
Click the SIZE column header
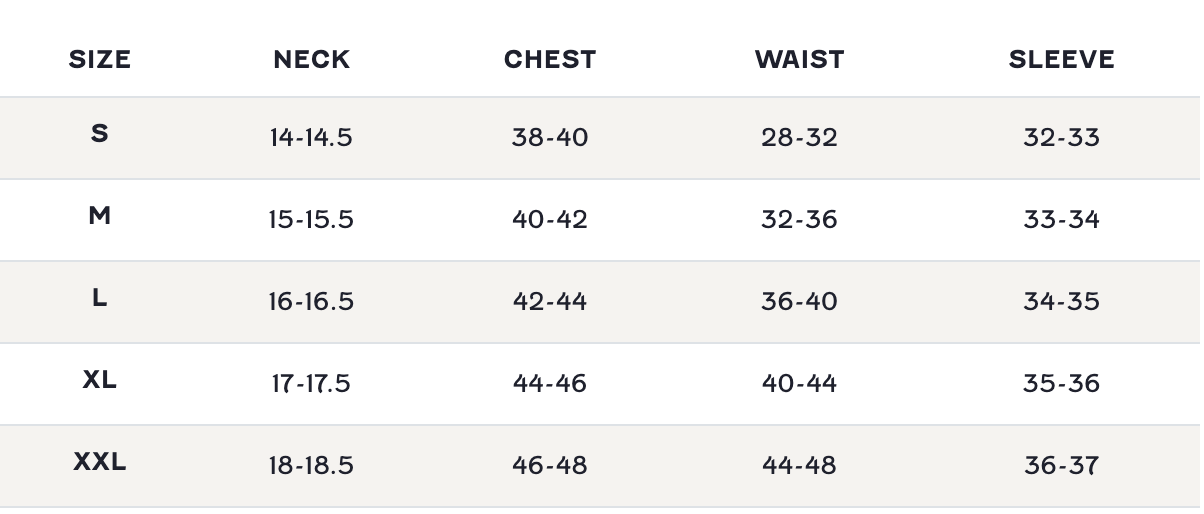100,60
